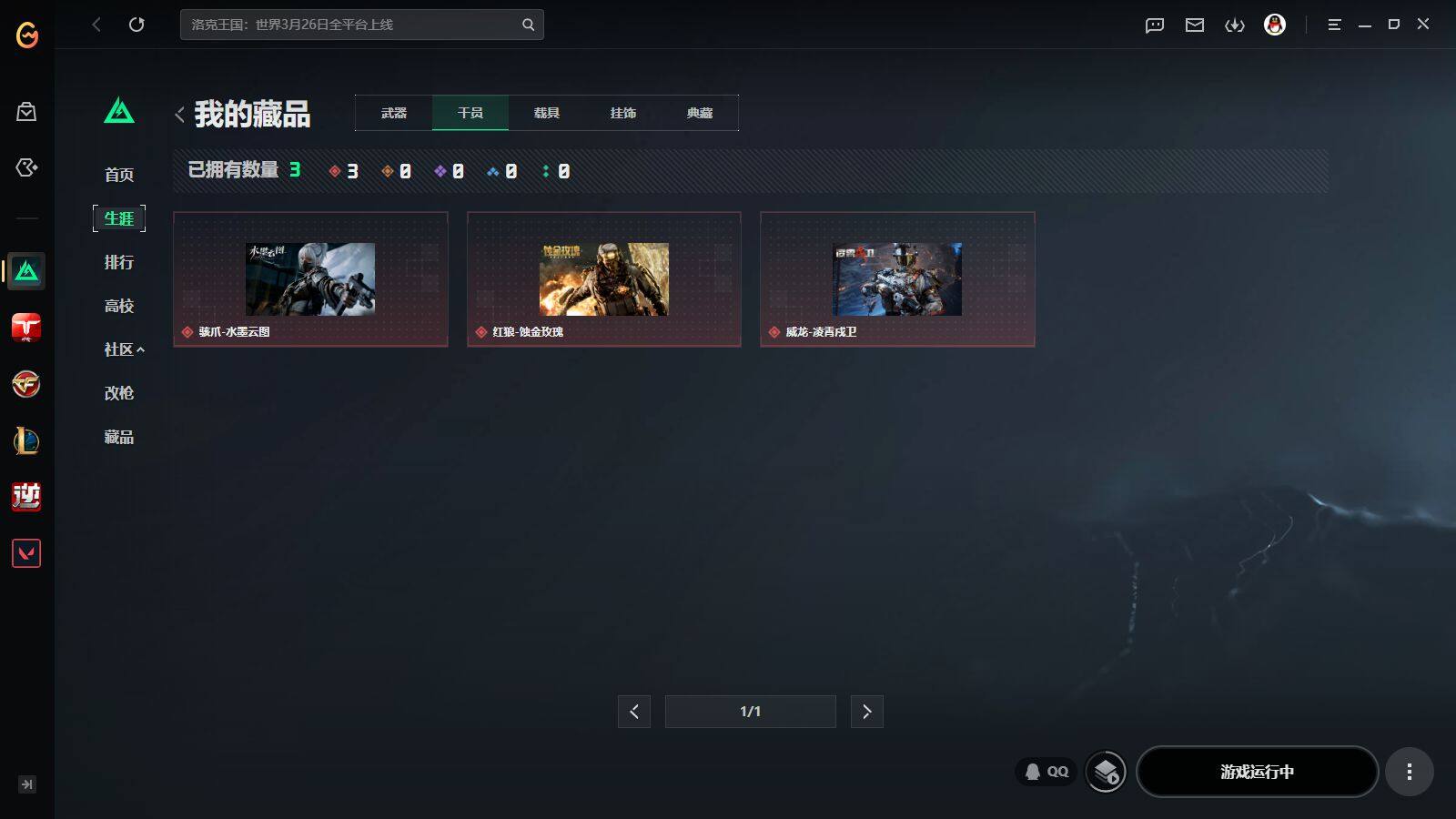Filter by red rarity count 3

tap(344, 171)
